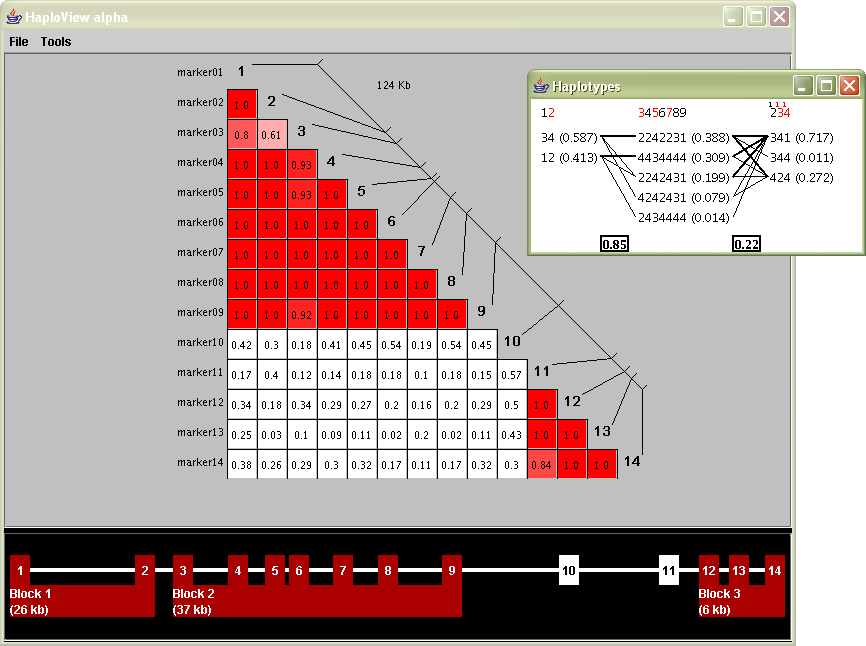Select marker 6 on the bottom map
866x646 pixels.
(299, 570)
